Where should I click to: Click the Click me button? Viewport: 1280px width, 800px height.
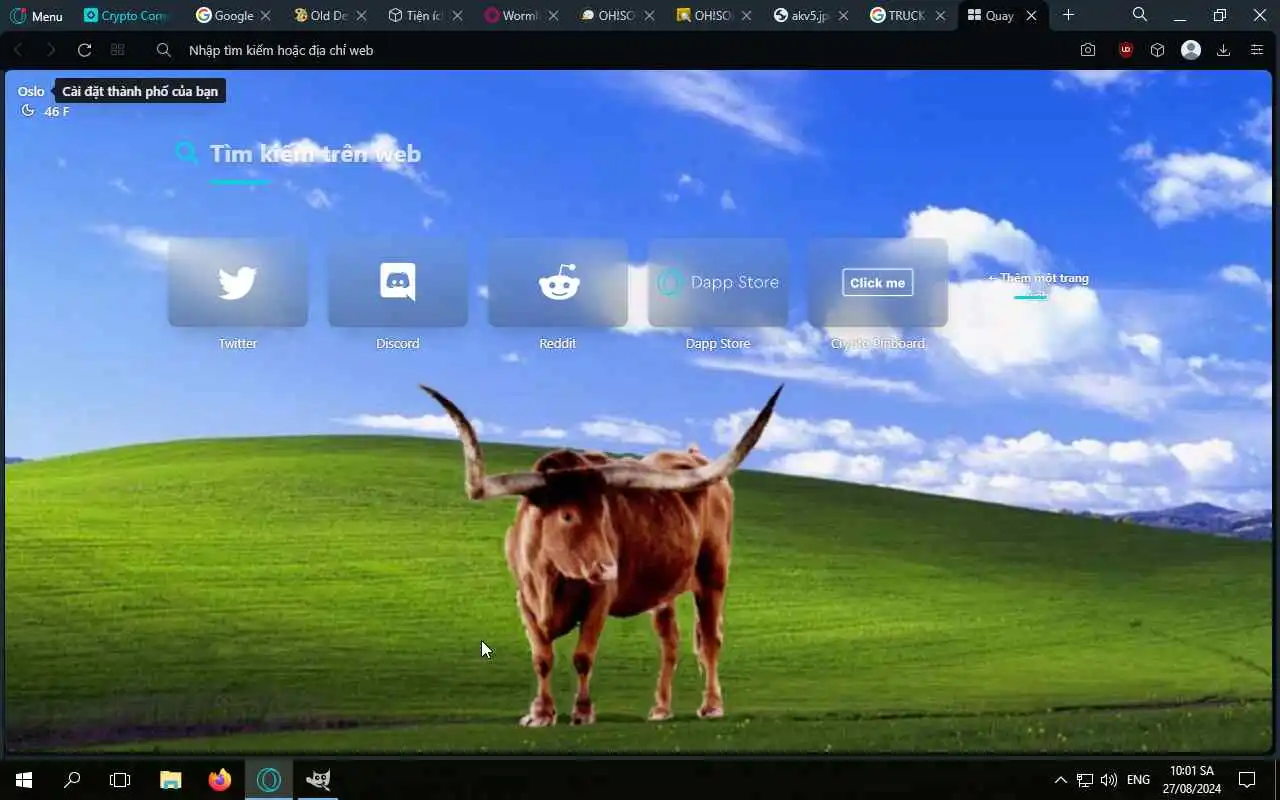(x=877, y=283)
